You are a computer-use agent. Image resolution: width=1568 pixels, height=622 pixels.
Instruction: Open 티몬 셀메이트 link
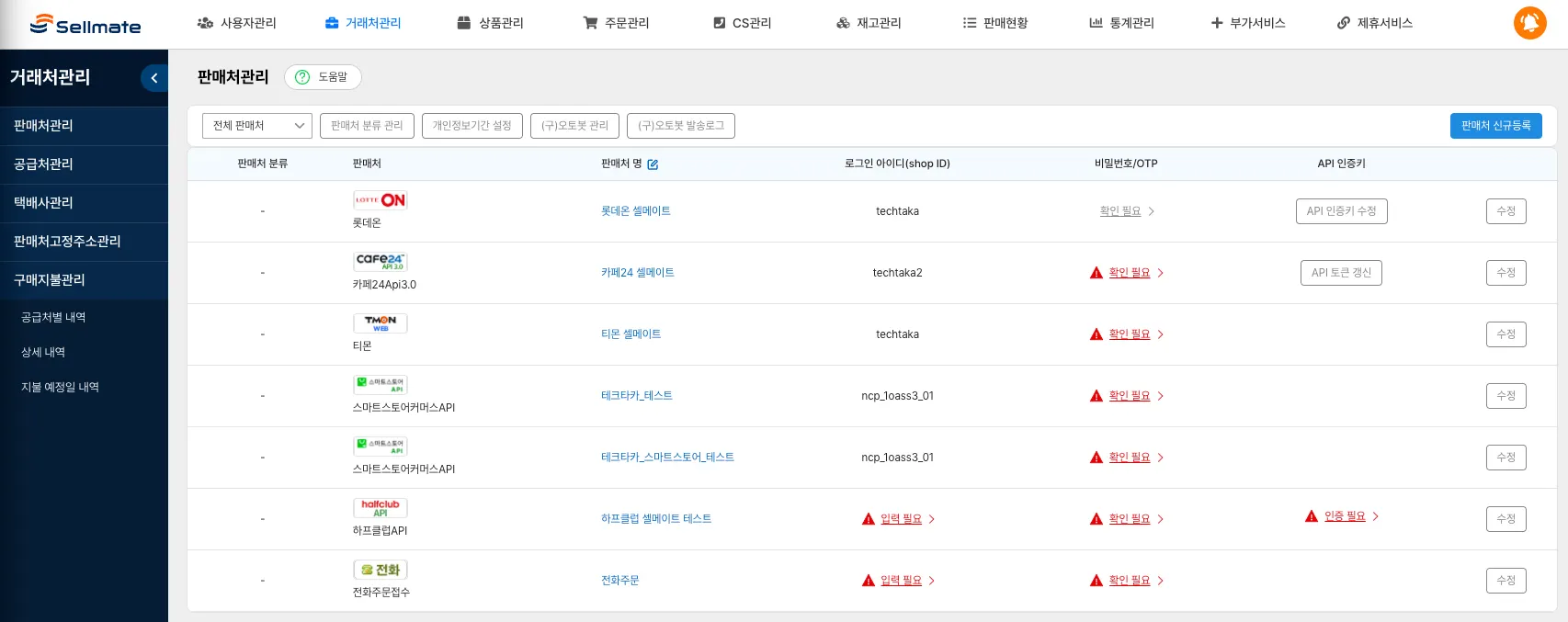click(x=631, y=334)
